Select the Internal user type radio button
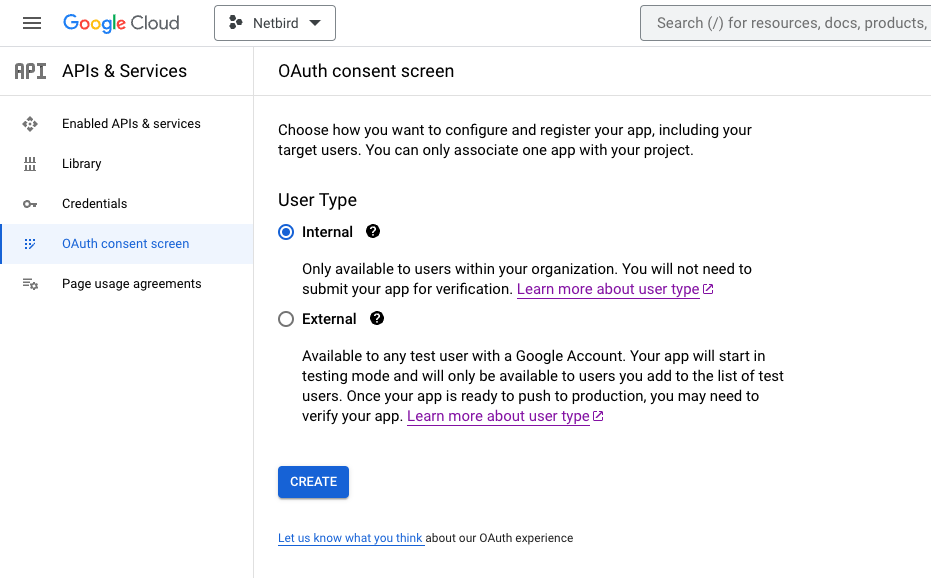Screen dimensions: 931x578 [x=284, y=231]
